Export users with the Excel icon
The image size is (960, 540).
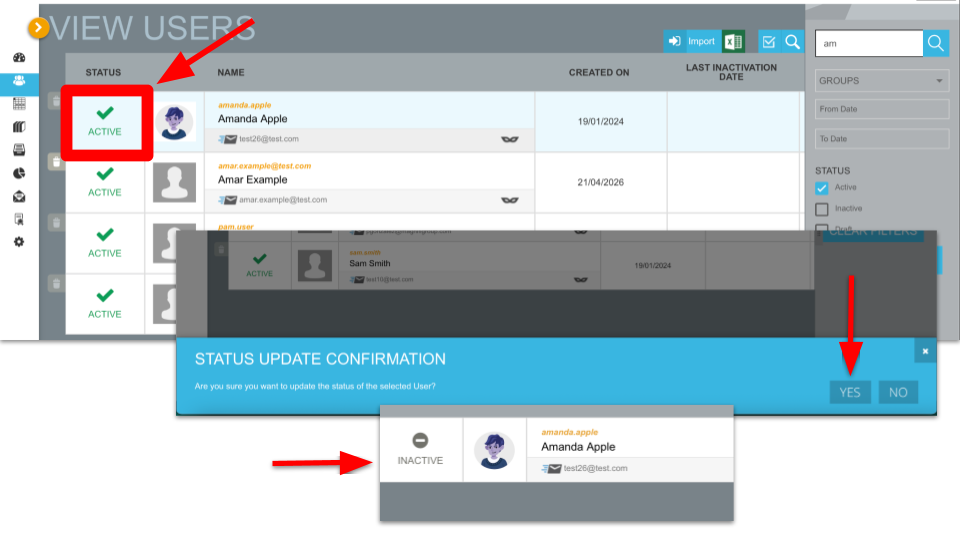(x=733, y=42)
